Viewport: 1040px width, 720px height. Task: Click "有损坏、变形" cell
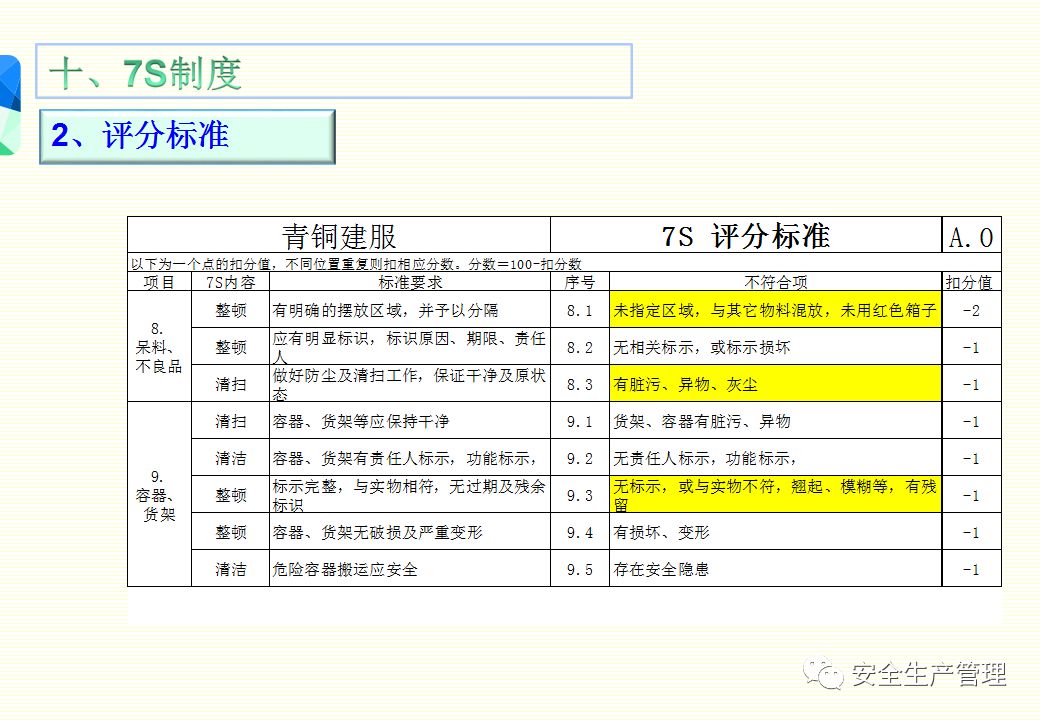pyautogui.click(x=775, y=532)
